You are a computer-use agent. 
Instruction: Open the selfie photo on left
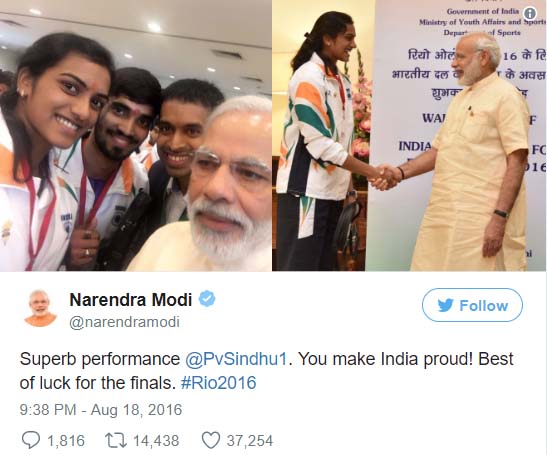[136, 135]
